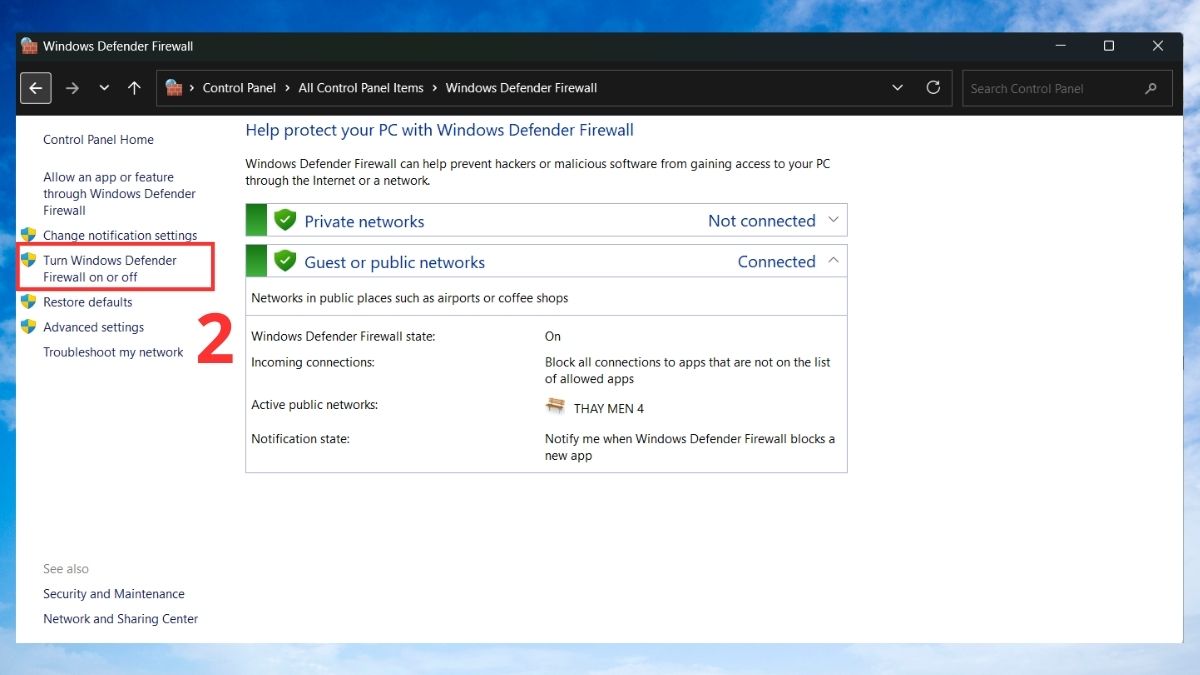
Task: Click the green shield beside Guest or public networks
Action: [285, 261]
